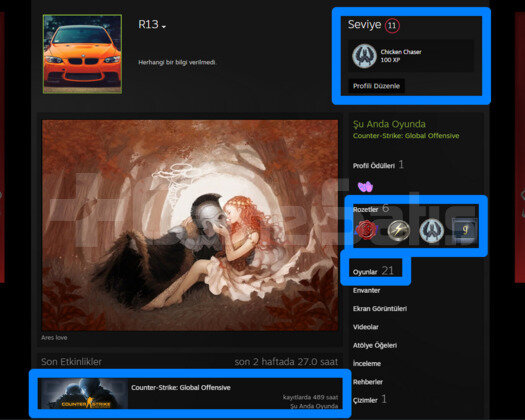The width and height of the screenshot is (525, 420).
Task: Select the yellow 9 games badge
Action: pyautogui.click(x=465, y=230)
